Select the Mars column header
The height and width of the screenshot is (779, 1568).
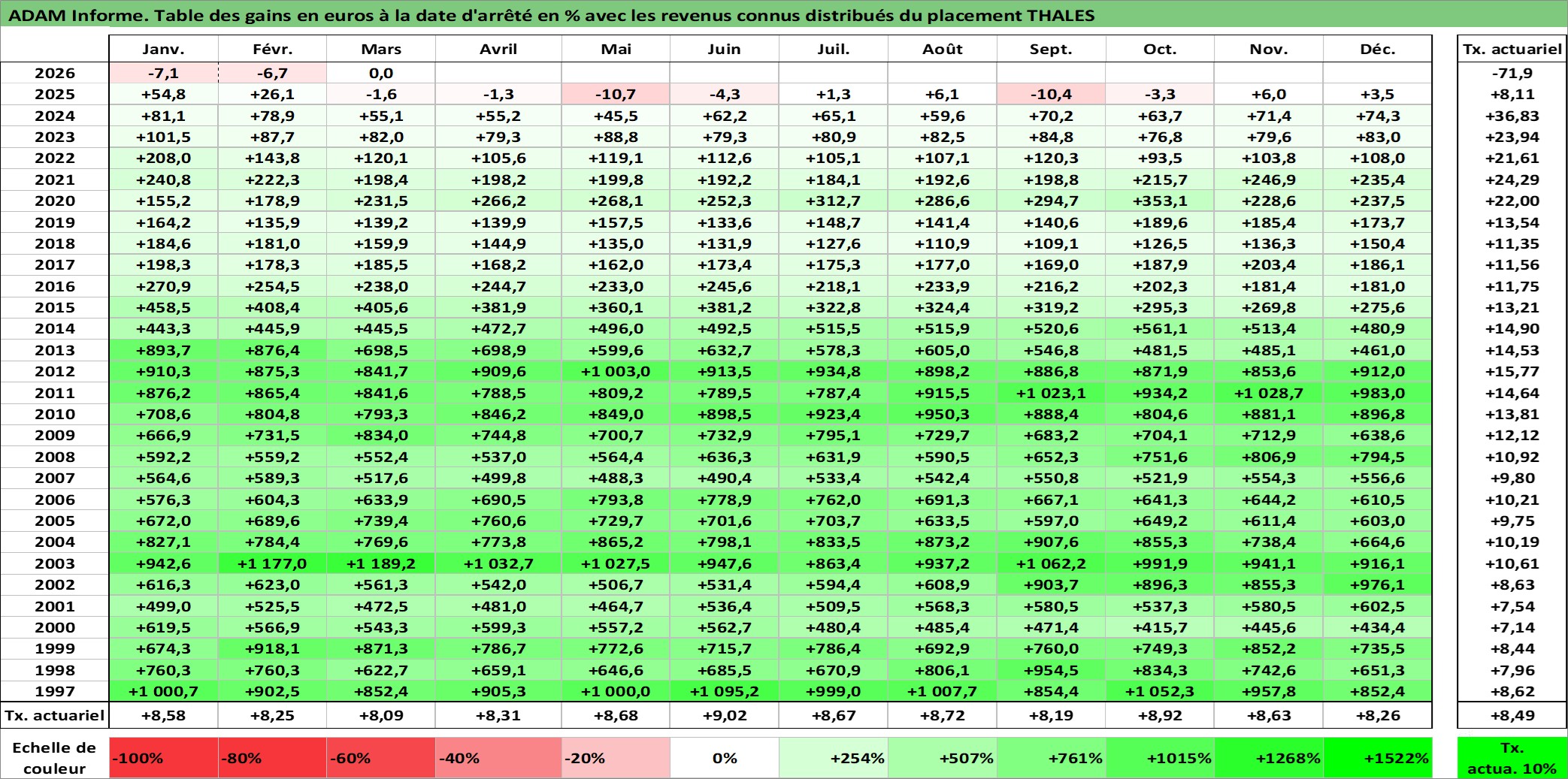pos(381,49)
